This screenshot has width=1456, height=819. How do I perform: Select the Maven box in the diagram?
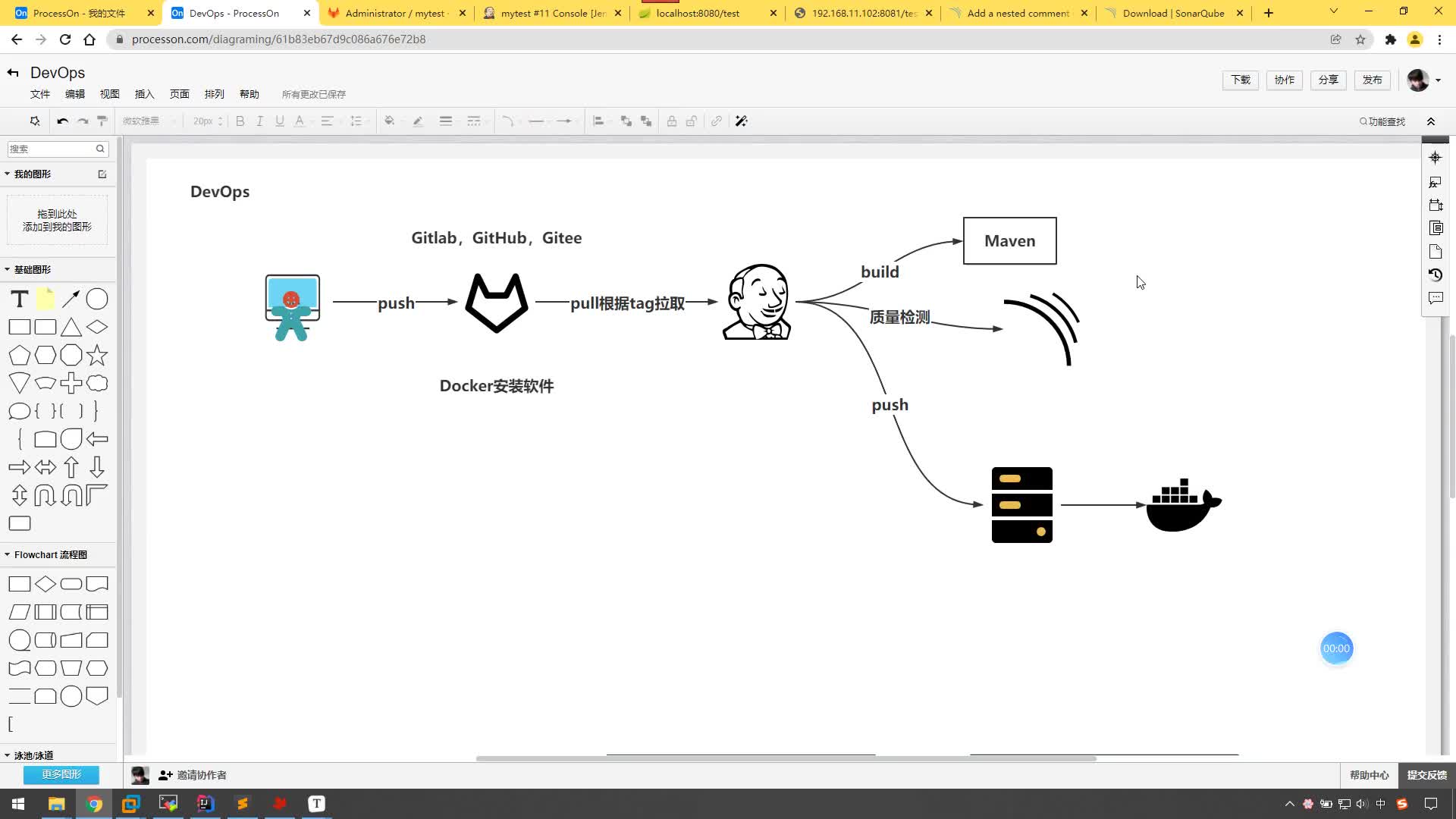(x=1009, y=241)
